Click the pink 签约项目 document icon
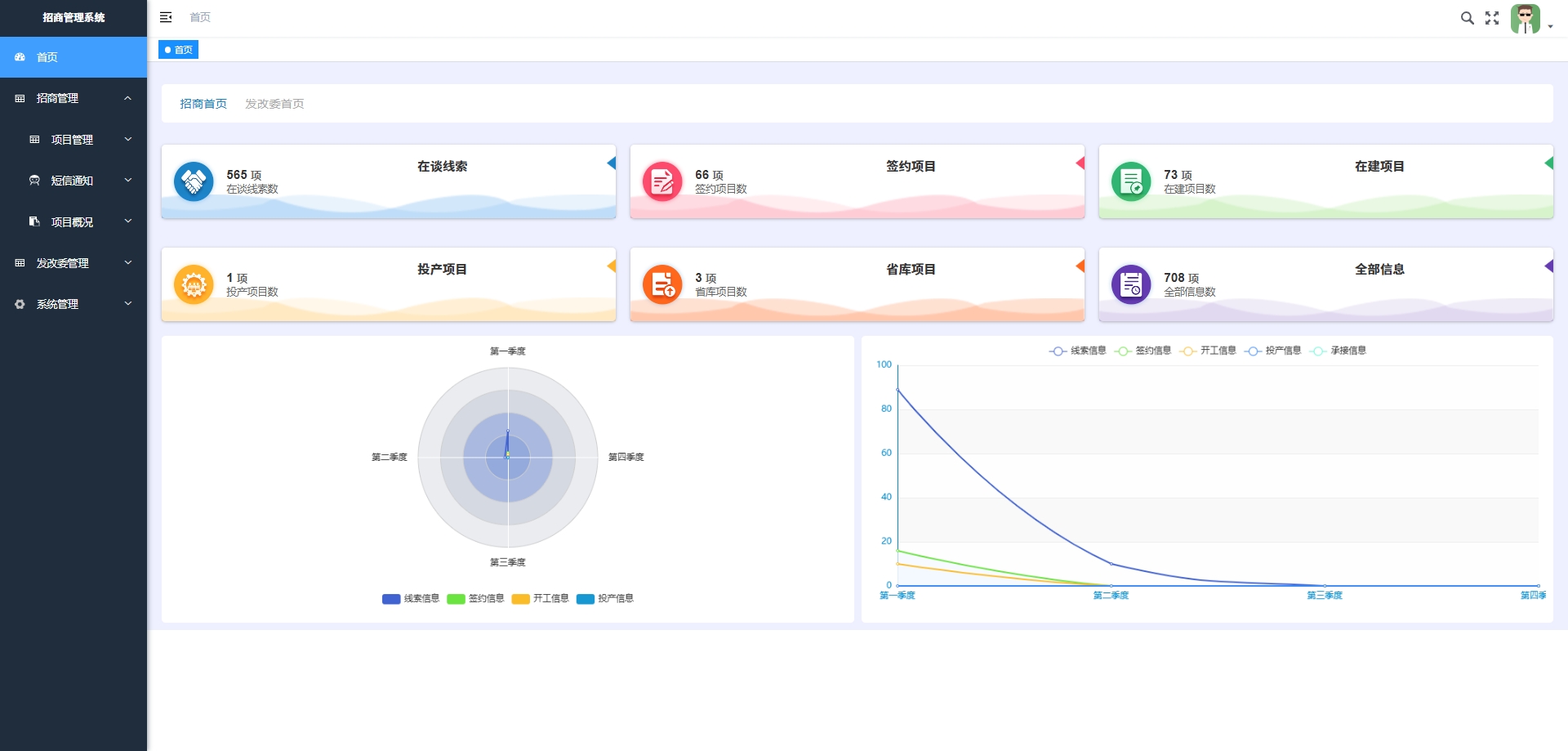This screenshot has width=1568, height=751. [662, 181]
